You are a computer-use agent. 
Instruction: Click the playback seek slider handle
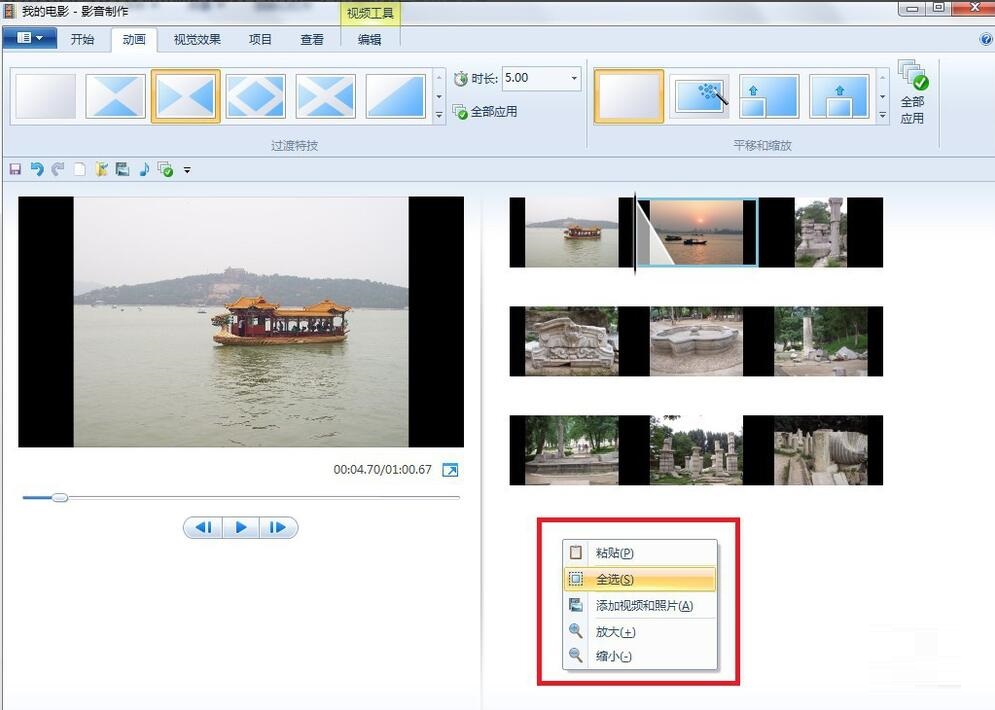(60, 497)
